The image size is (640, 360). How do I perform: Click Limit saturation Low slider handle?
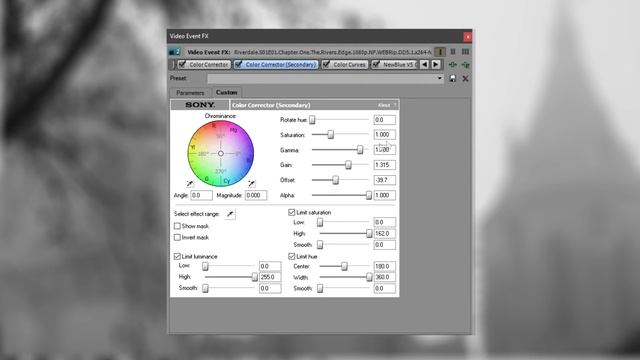point(320,222)
